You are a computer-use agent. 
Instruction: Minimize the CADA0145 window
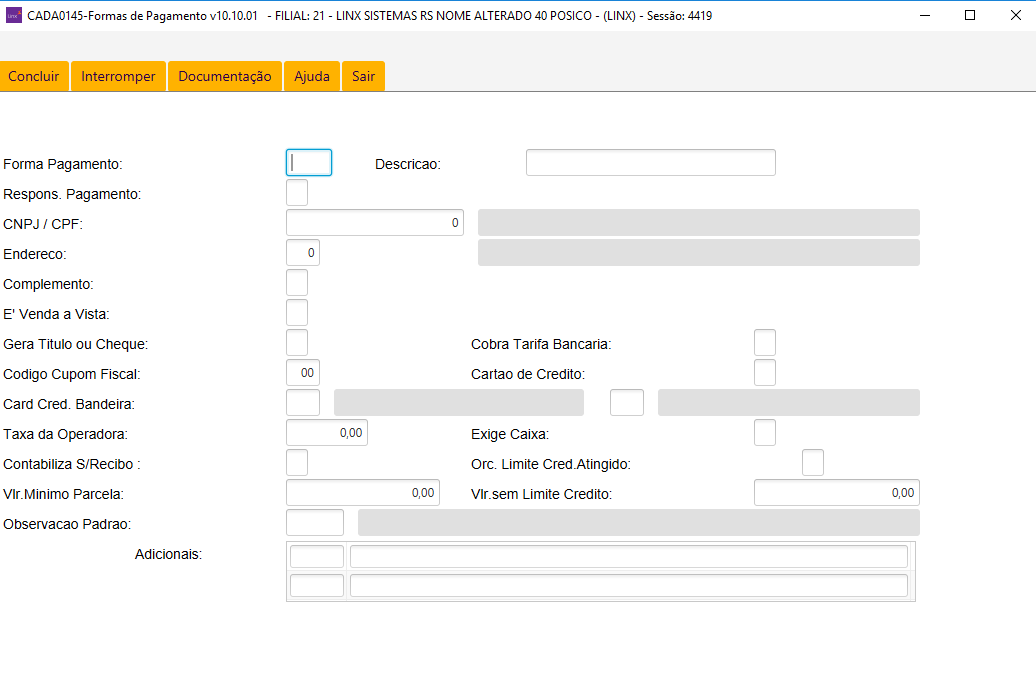pyautogui.click(x=925, y=15)
